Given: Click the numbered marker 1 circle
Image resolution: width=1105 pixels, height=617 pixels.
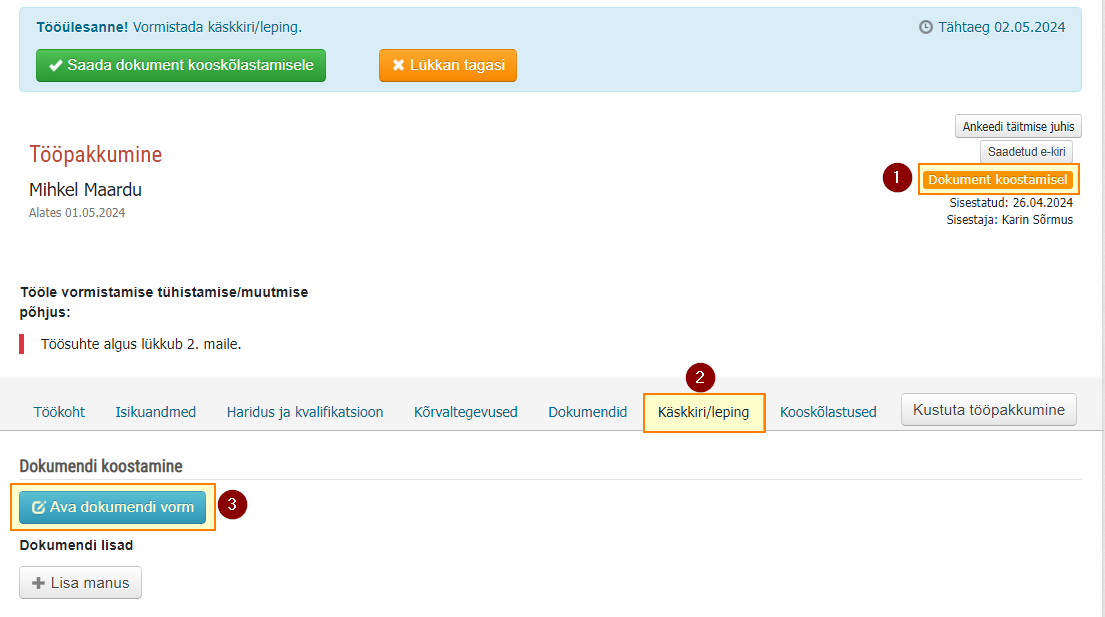Looking at the screenshot, I should [897, 177].
